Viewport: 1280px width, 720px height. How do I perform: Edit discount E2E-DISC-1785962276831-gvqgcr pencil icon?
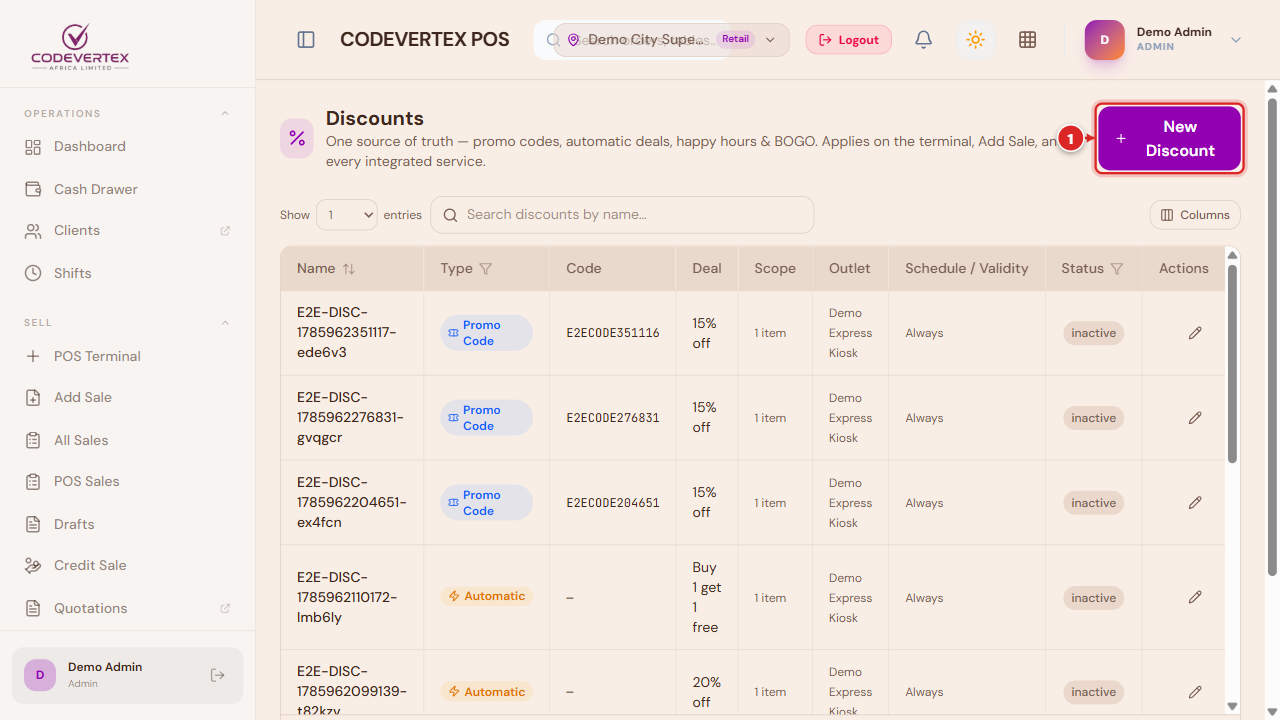tap(1195, 418)
